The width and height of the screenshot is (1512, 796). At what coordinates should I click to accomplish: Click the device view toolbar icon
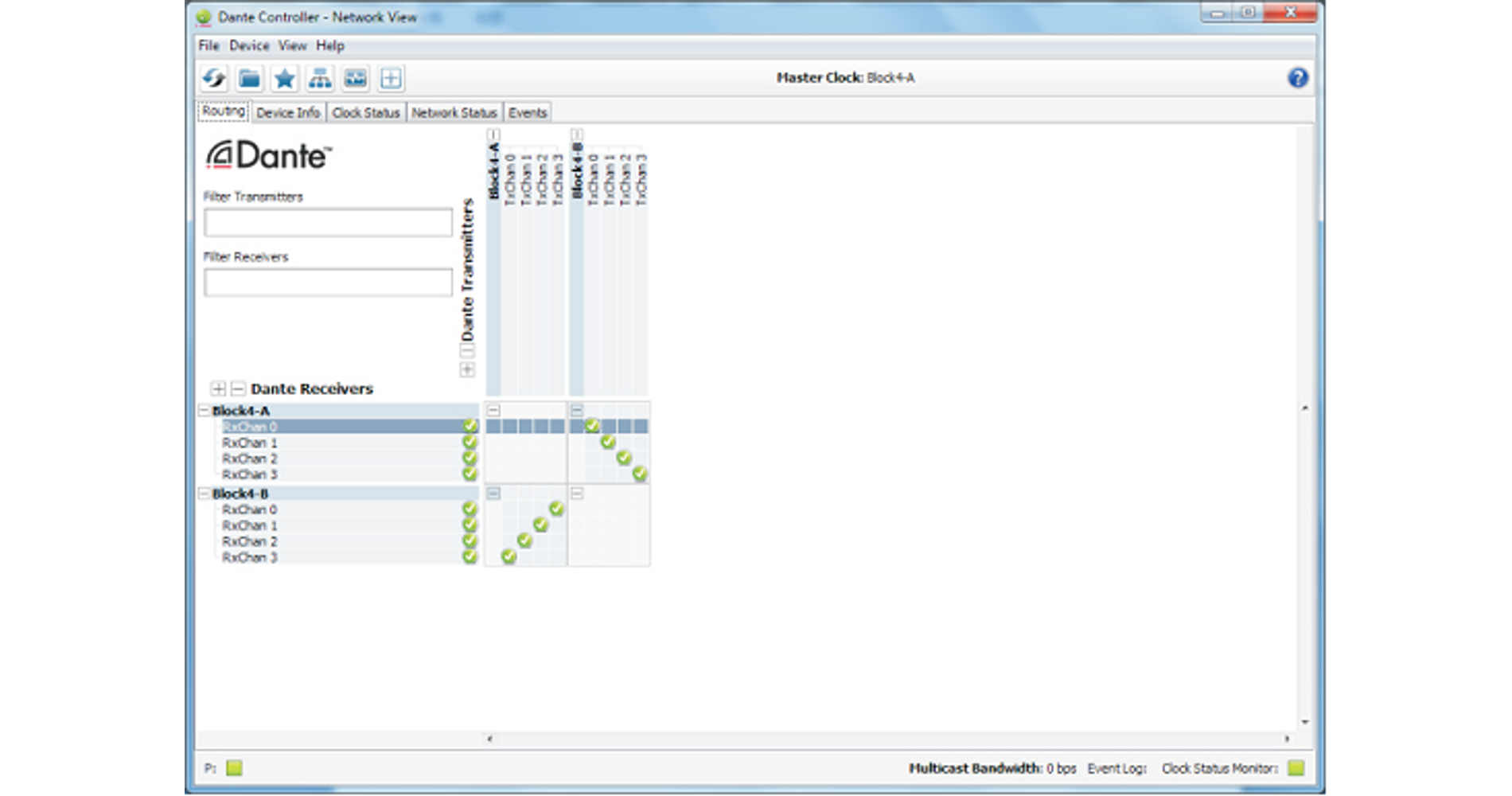pyautogui.click(x=355, y=78)
